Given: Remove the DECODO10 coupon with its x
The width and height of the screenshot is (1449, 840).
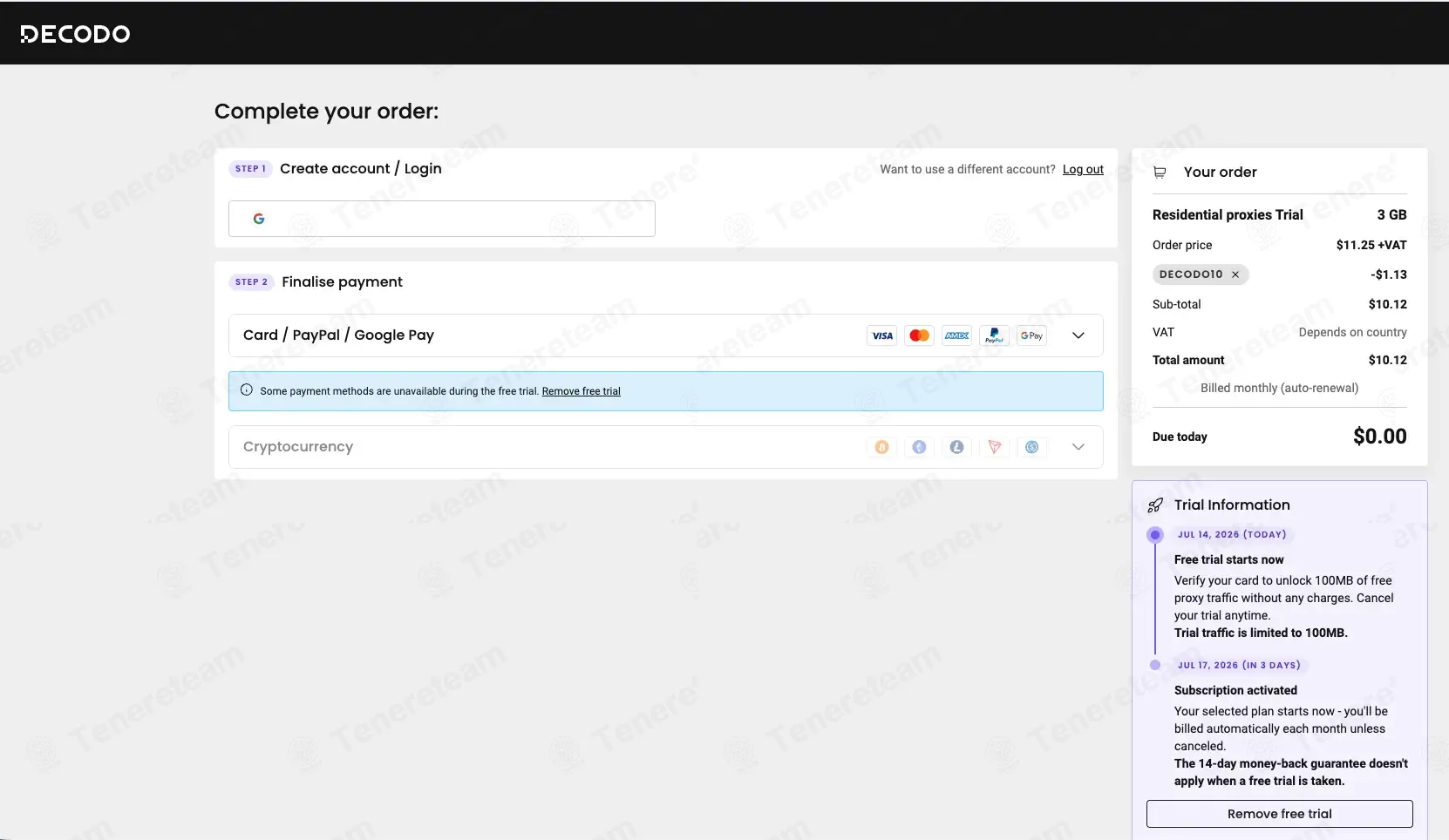Looking at the screenshot, I should 1235,274.
